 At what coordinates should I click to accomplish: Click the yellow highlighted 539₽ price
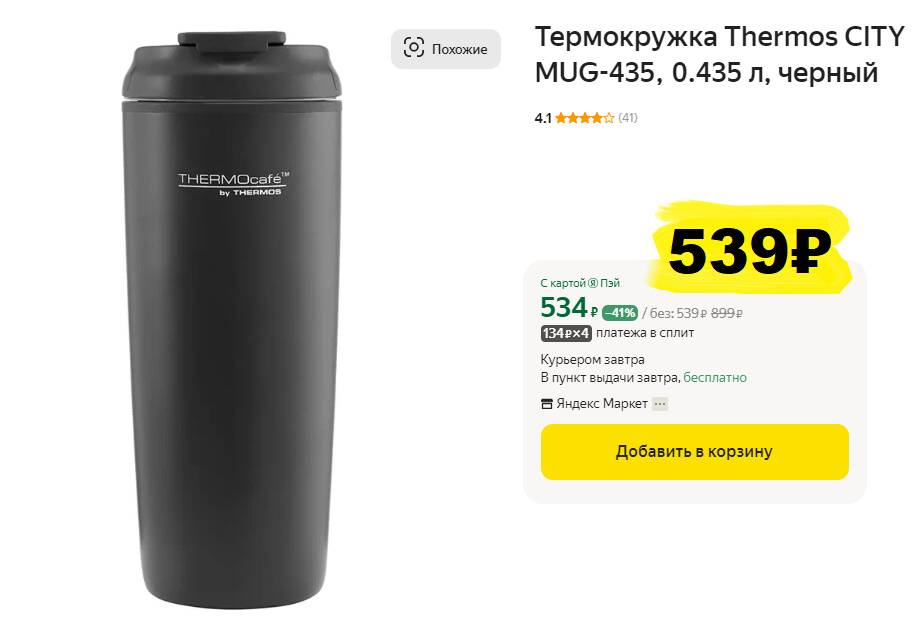749,250
